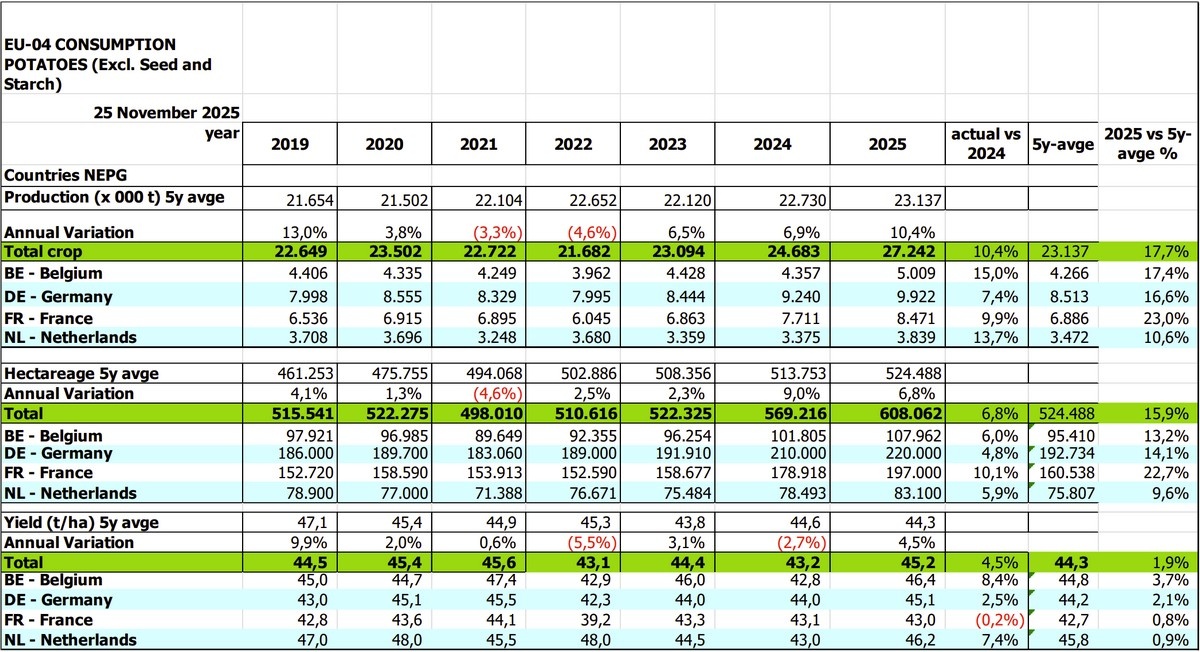Image resolution: width=1200 pixels, height=652 pixels.
Task: Select the "Yield (t/ha) 5y avge" row label
Action: click(120, 522)
